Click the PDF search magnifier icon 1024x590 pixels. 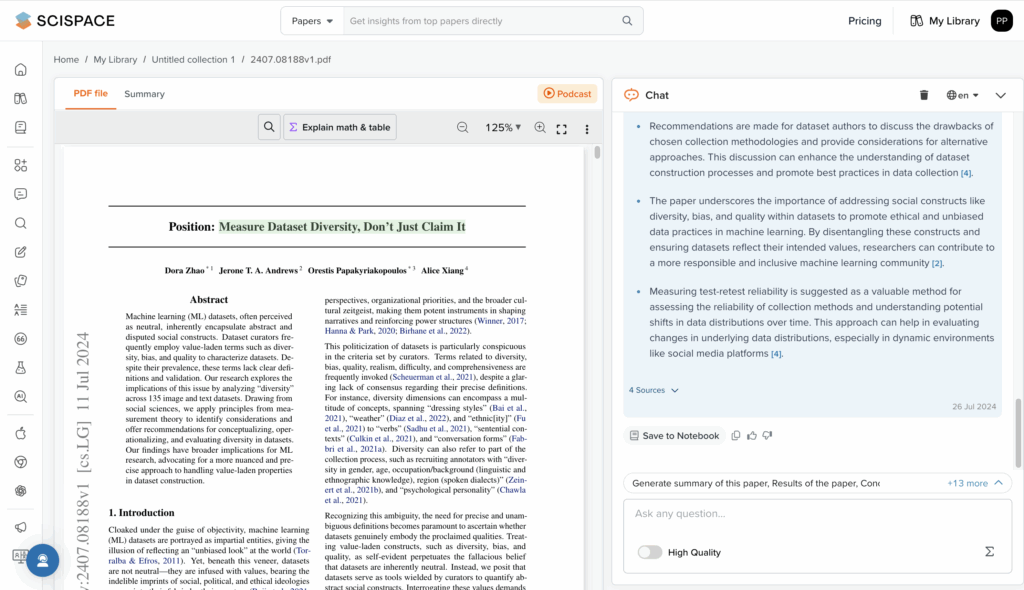pos(269,127)
